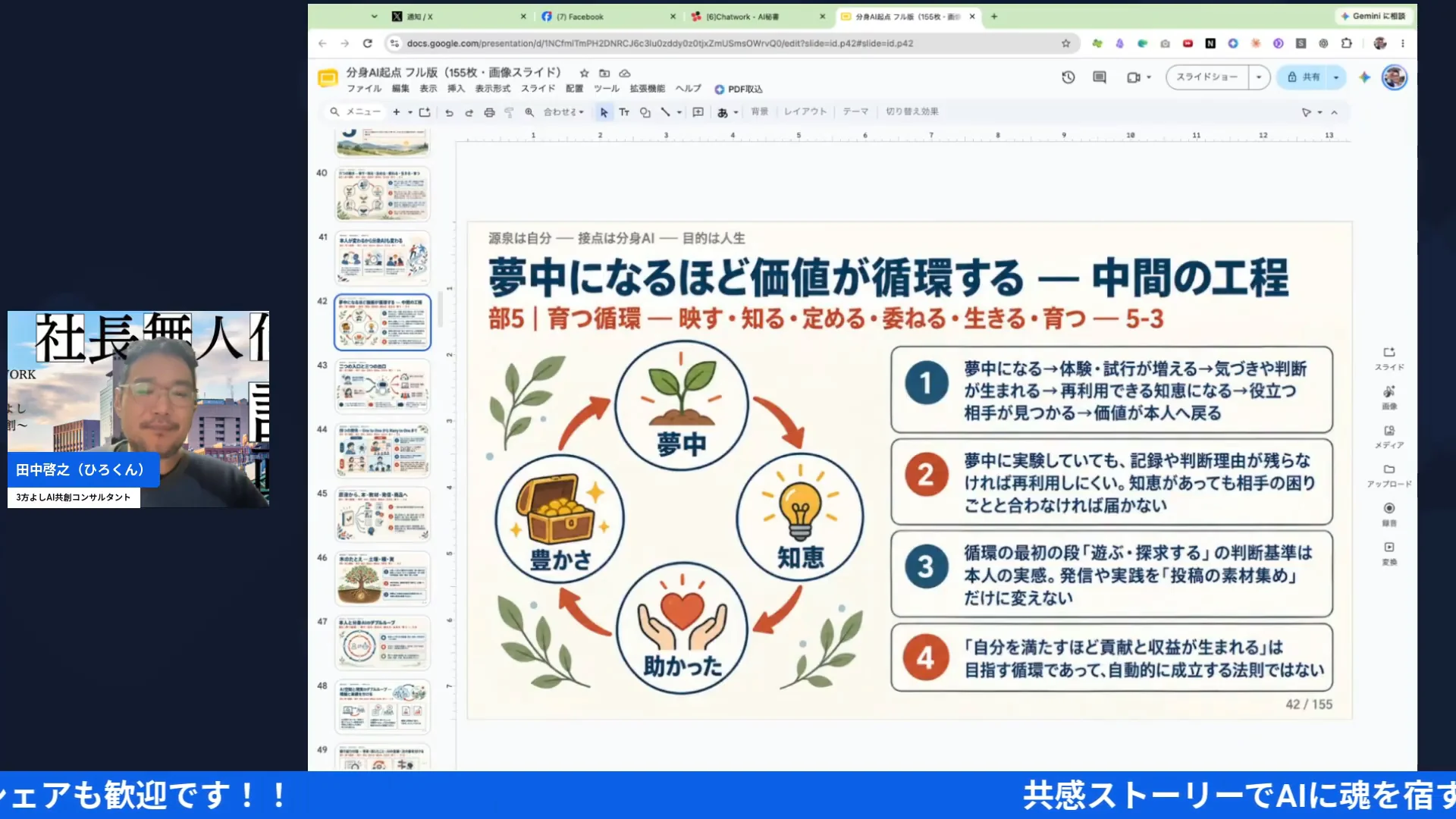Click the Notion extension icon in Chrome
This screenshot has width=1456, height=819.
[1210, 43]
